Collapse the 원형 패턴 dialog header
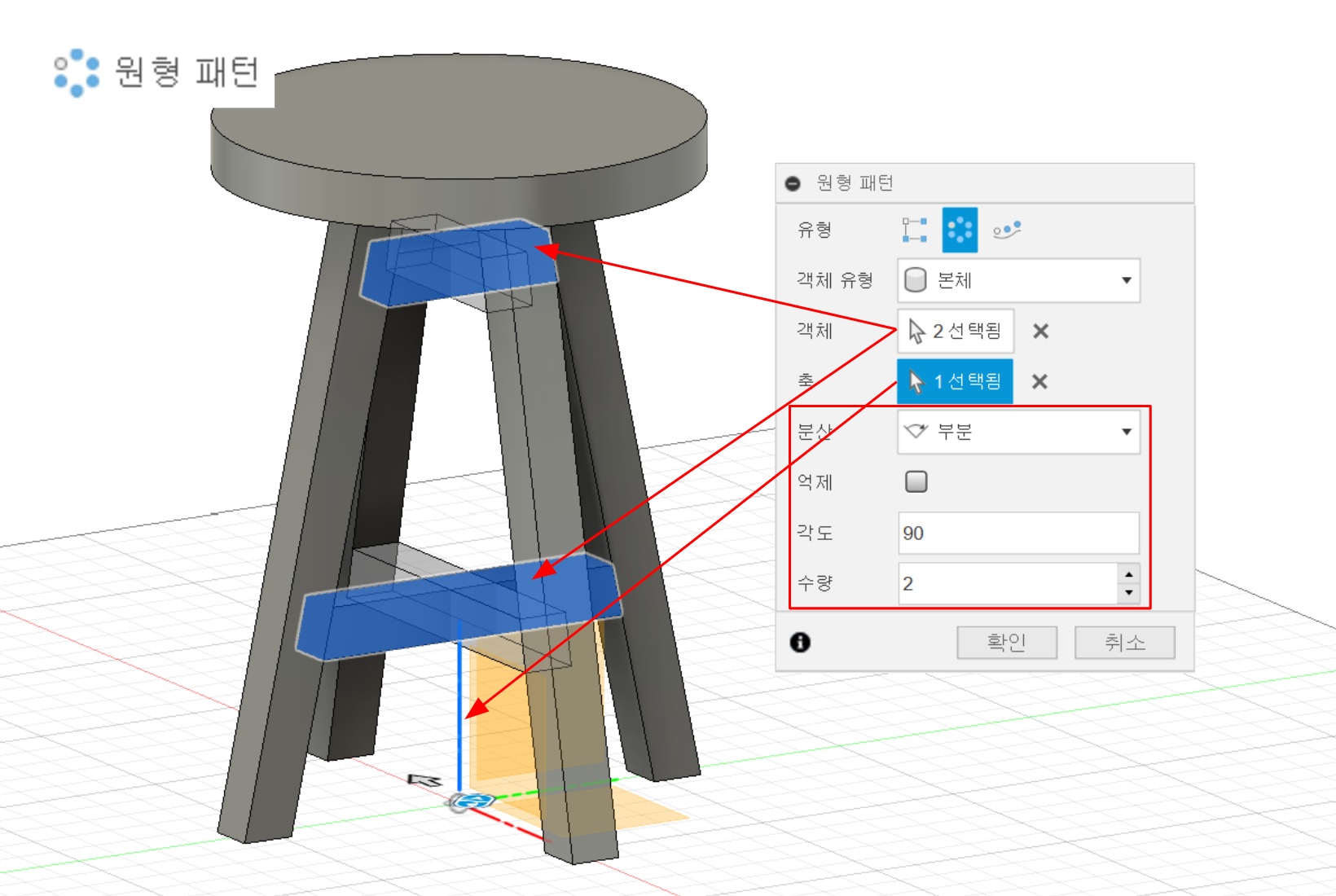 click(x=793, y=183)
